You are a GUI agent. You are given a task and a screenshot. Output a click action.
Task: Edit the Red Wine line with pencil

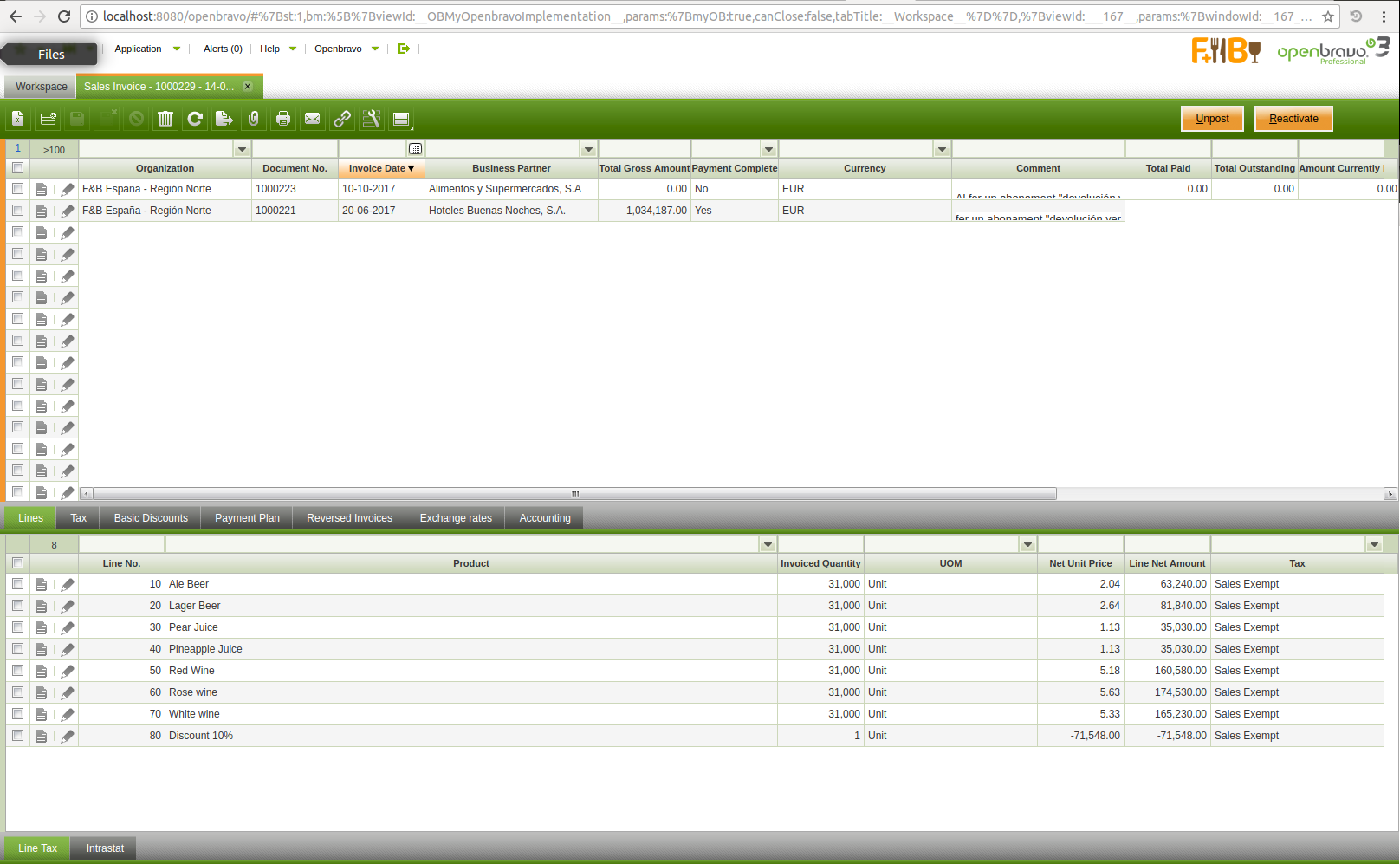pyautogui.click(x=68, y=671)
